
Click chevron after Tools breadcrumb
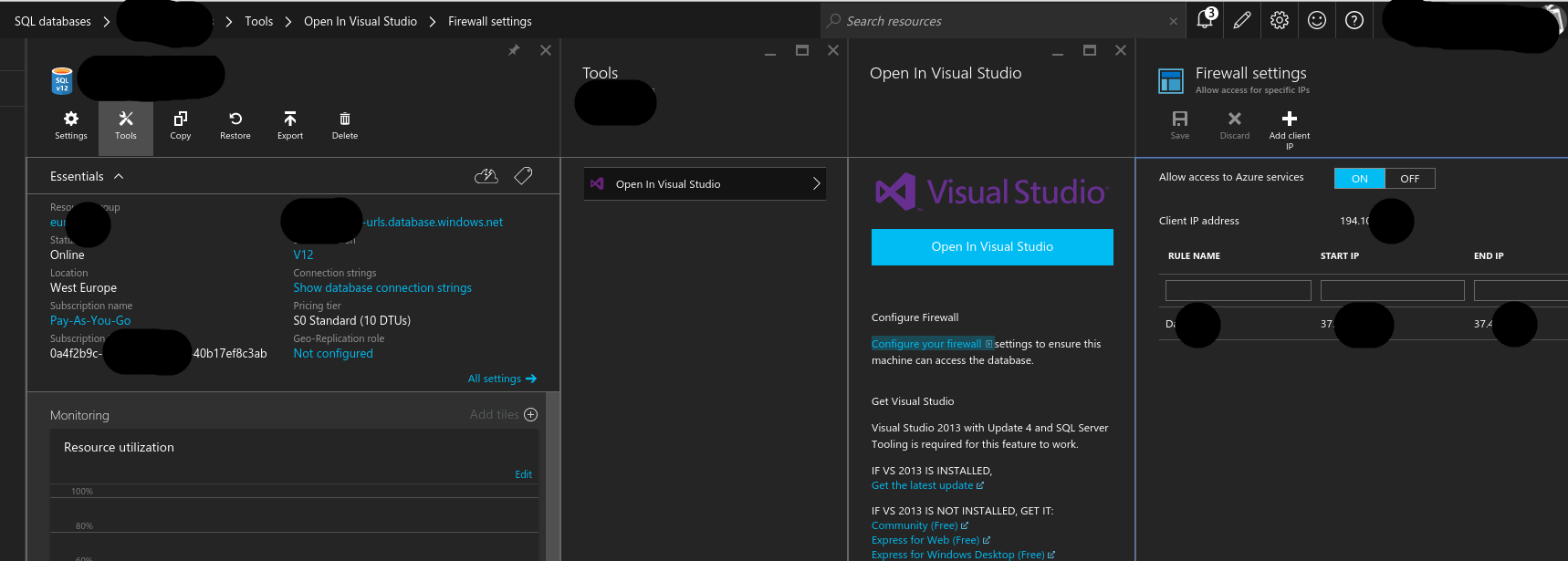click(x=288, y=21)
